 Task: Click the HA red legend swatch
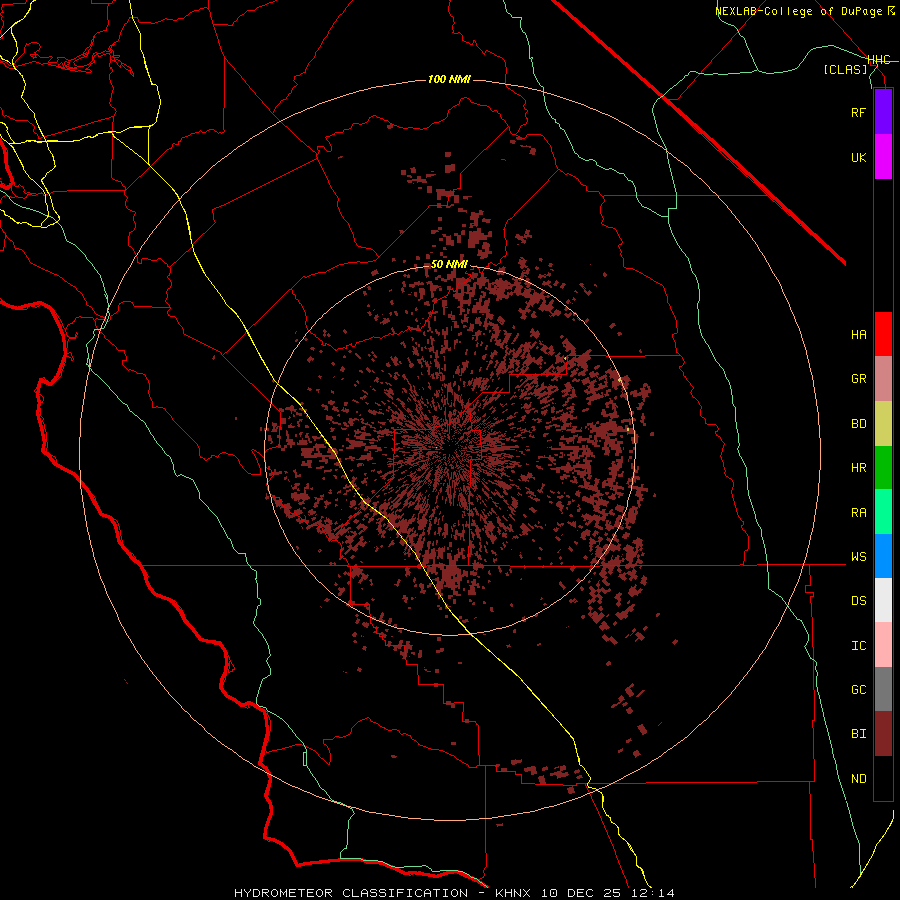pyautogui.click(x=883, y=334)
